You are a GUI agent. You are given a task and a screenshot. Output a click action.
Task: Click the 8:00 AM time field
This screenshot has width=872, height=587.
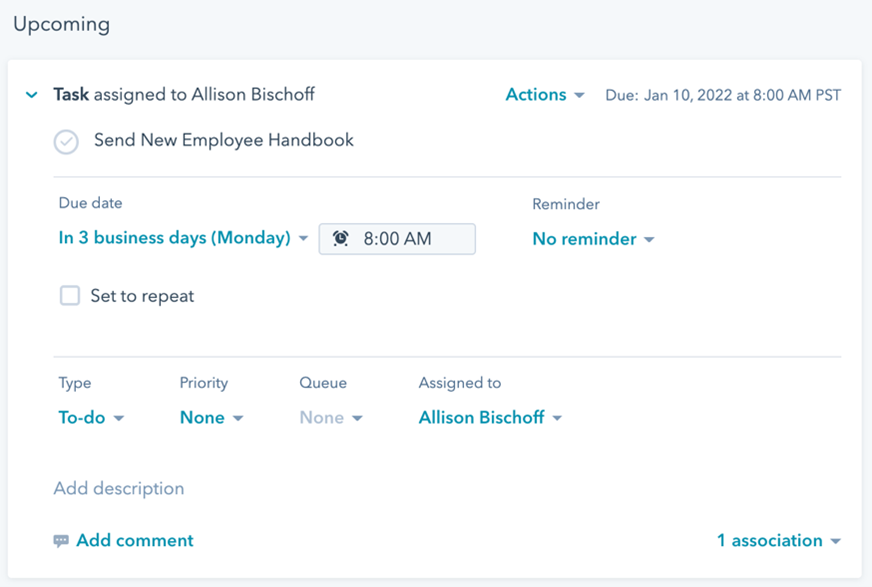coord(397,239)
